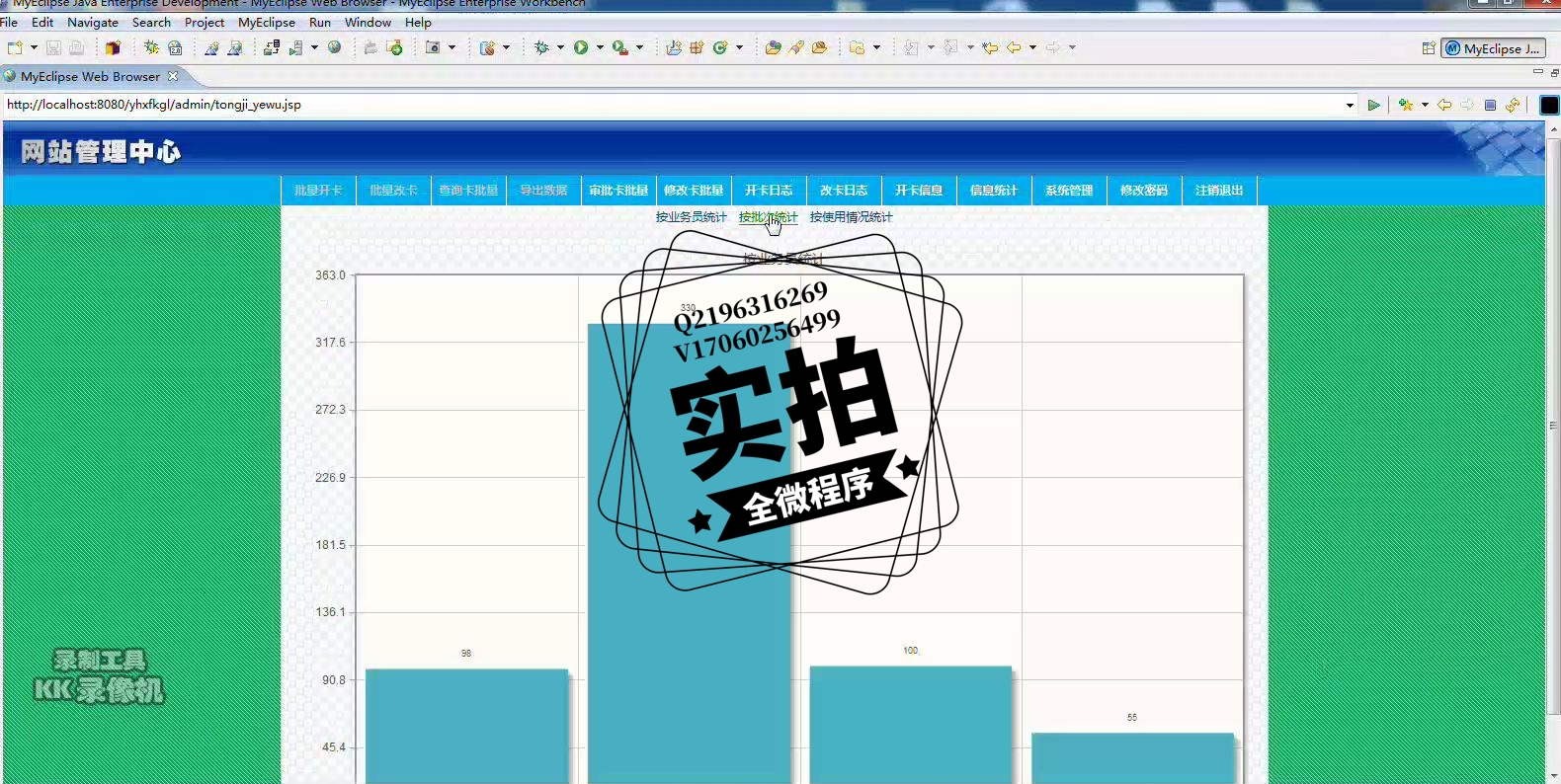
Task: Click the 注销退出 navigation tab
Action: tap(1219, 191)
